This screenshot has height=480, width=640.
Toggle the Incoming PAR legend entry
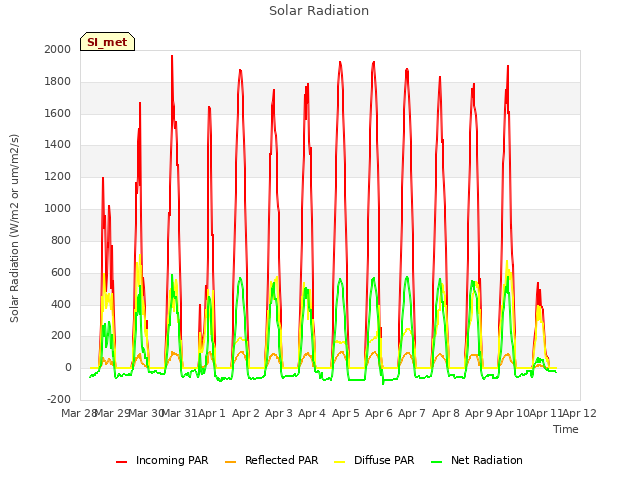click(x=162, y=460)
